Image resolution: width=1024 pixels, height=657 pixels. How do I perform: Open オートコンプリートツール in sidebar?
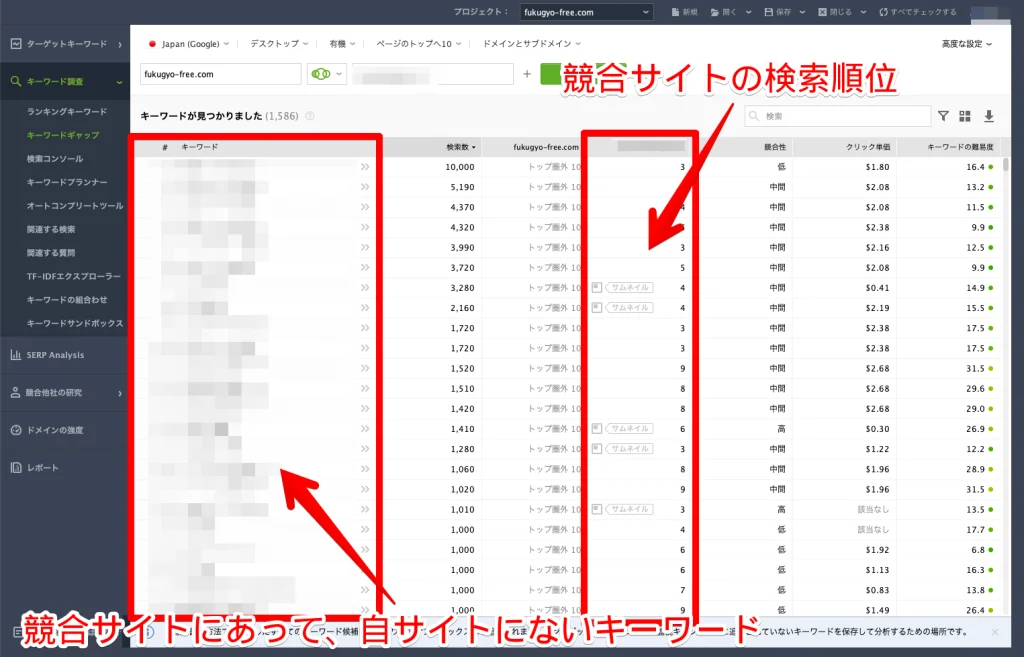pyautogui.click(x=74, y=206)
